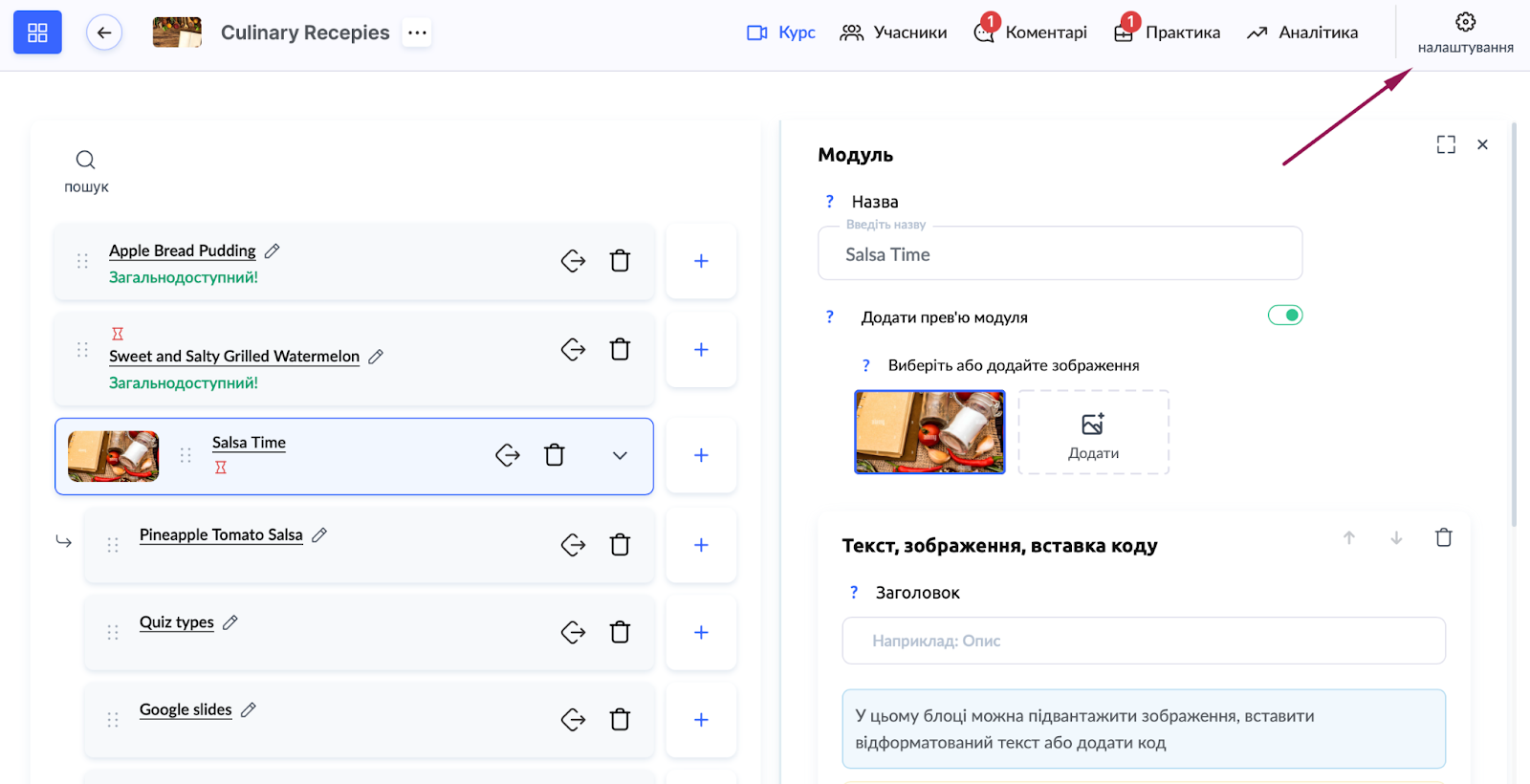Screen dimensions: 1530x784
Task: Open the three-dot menu next to Culinary Recepies
Action: pos(417,33)
